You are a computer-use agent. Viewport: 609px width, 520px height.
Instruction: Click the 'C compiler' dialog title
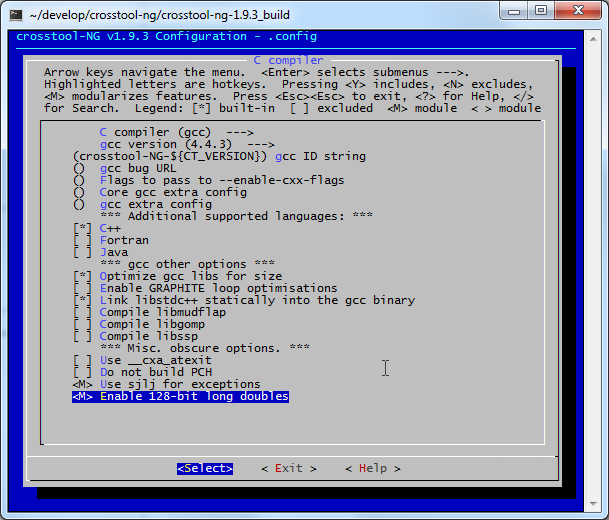[x=288, y=61]
